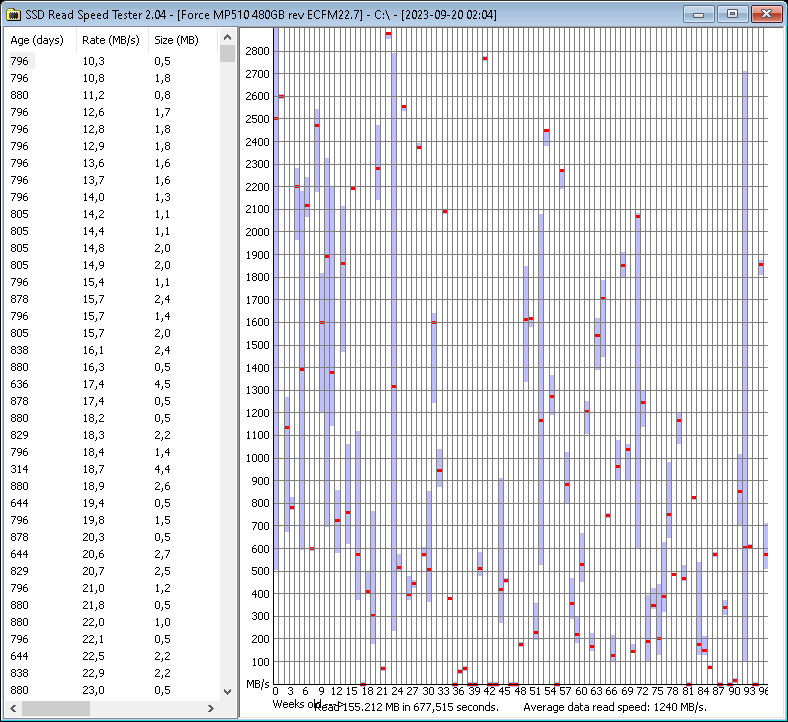The width and height of the screenshot is (788, 722).
Task: Click the SSD Read Speed Tester title bar icon
Action: point(13,14)
